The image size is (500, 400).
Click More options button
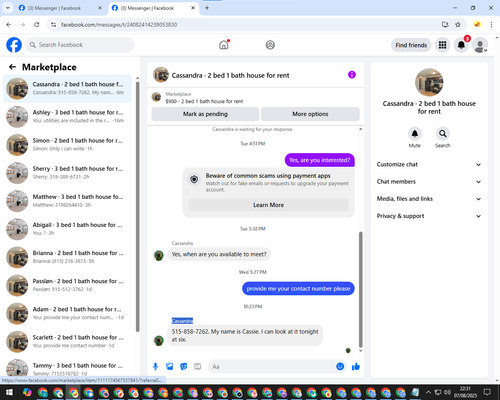click(x=310, y=114)
